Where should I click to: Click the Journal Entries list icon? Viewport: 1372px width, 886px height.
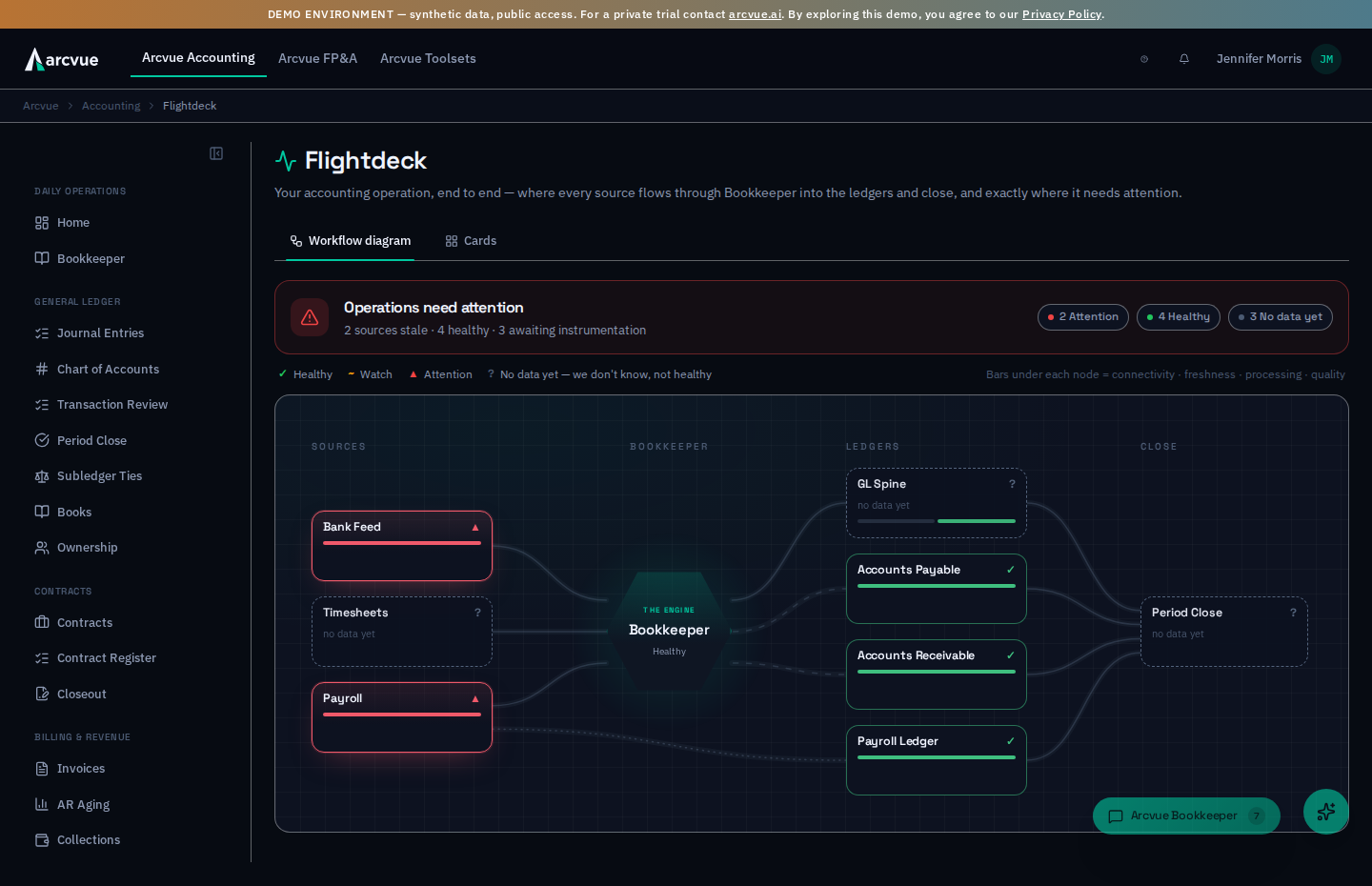click(x=42, y=333)
